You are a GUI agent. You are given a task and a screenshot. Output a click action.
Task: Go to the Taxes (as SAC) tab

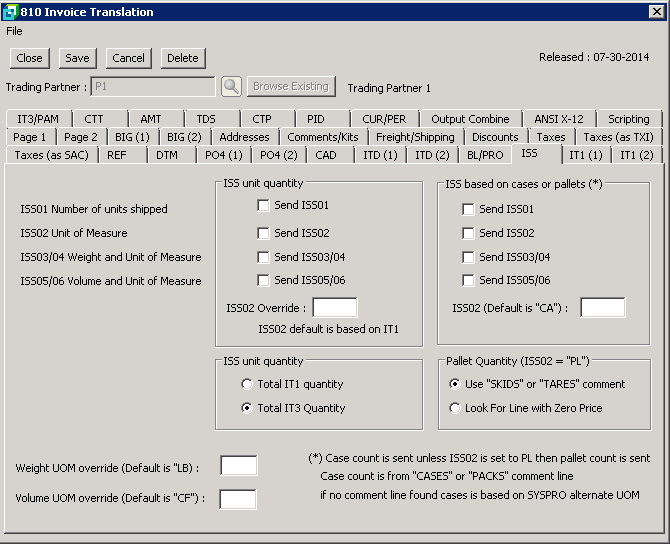(x=50, y=155)
